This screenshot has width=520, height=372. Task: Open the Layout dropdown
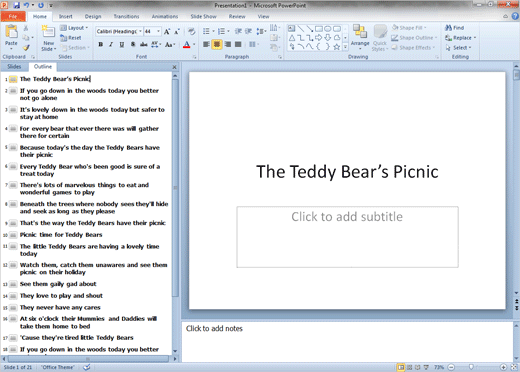pyautogui.click(x=74, y=28)
